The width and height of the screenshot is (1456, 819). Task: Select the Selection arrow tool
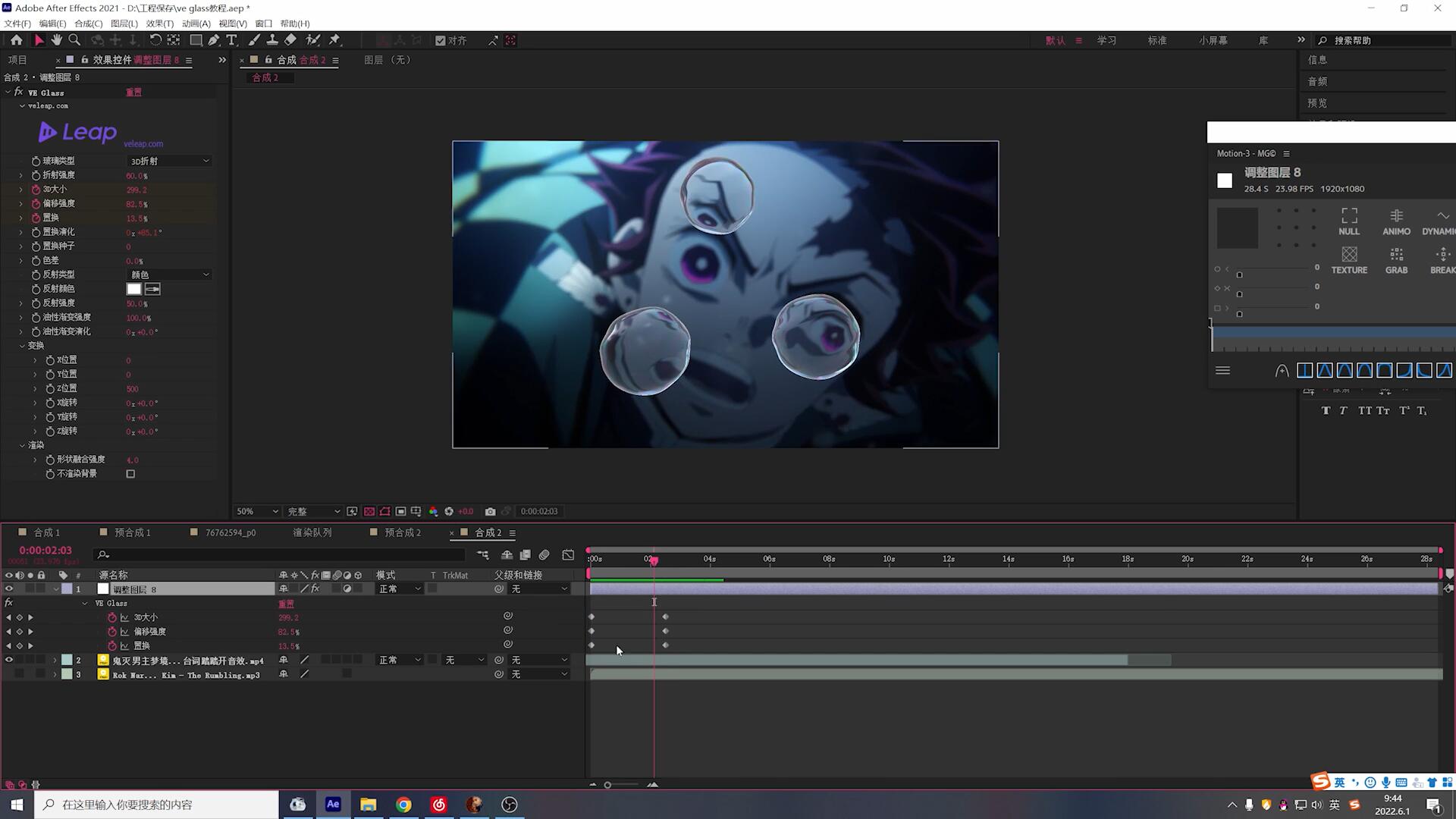[39, 40]
